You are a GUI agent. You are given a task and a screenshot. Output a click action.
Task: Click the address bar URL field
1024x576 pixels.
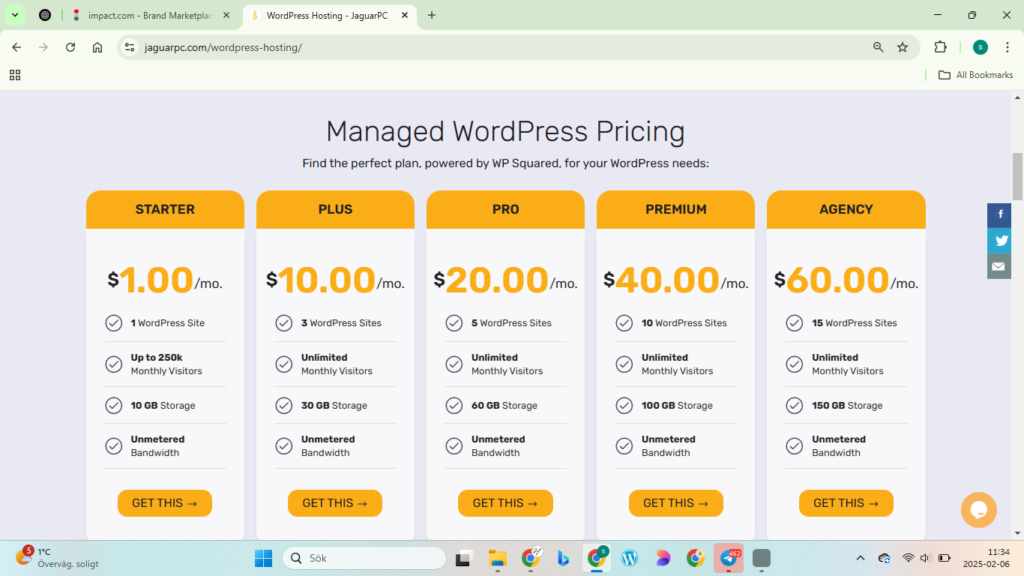pyautogui.click(x=496, y=47)
